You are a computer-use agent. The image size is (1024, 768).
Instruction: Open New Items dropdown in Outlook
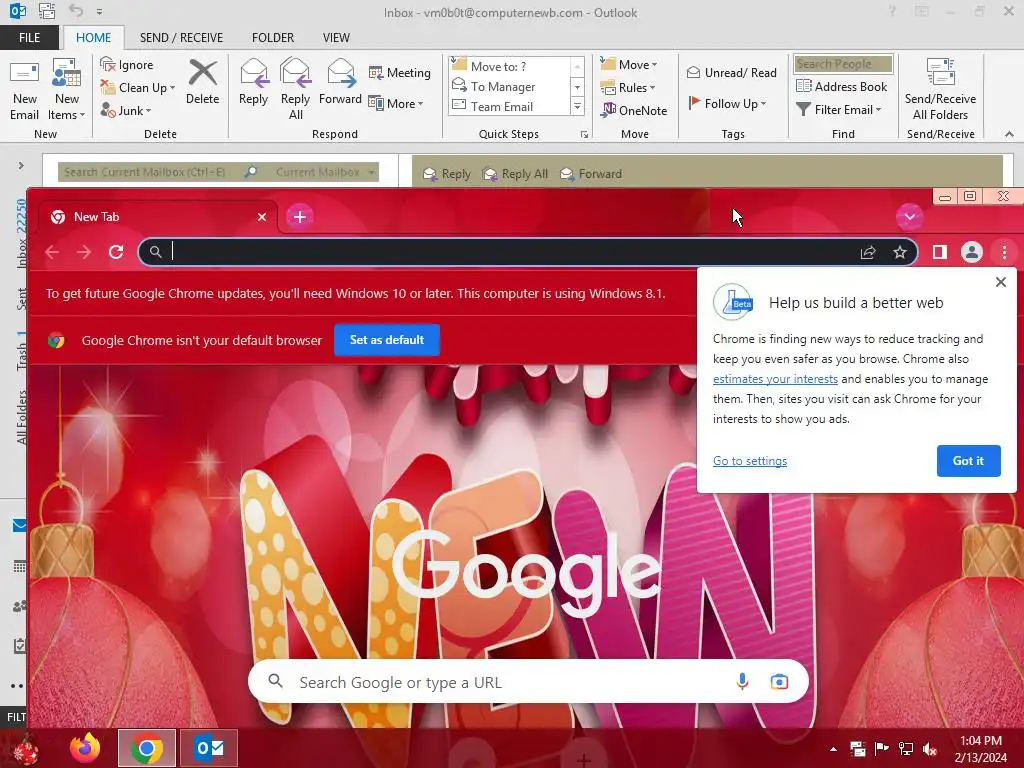pos(67,89)
